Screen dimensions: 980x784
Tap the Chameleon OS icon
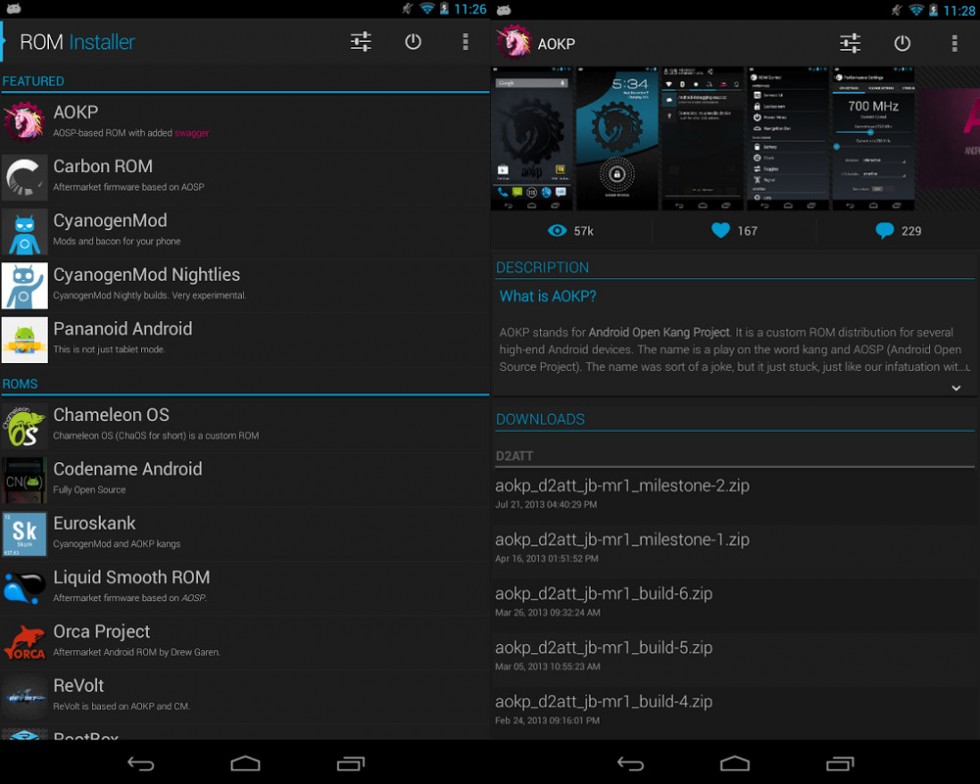24,426
